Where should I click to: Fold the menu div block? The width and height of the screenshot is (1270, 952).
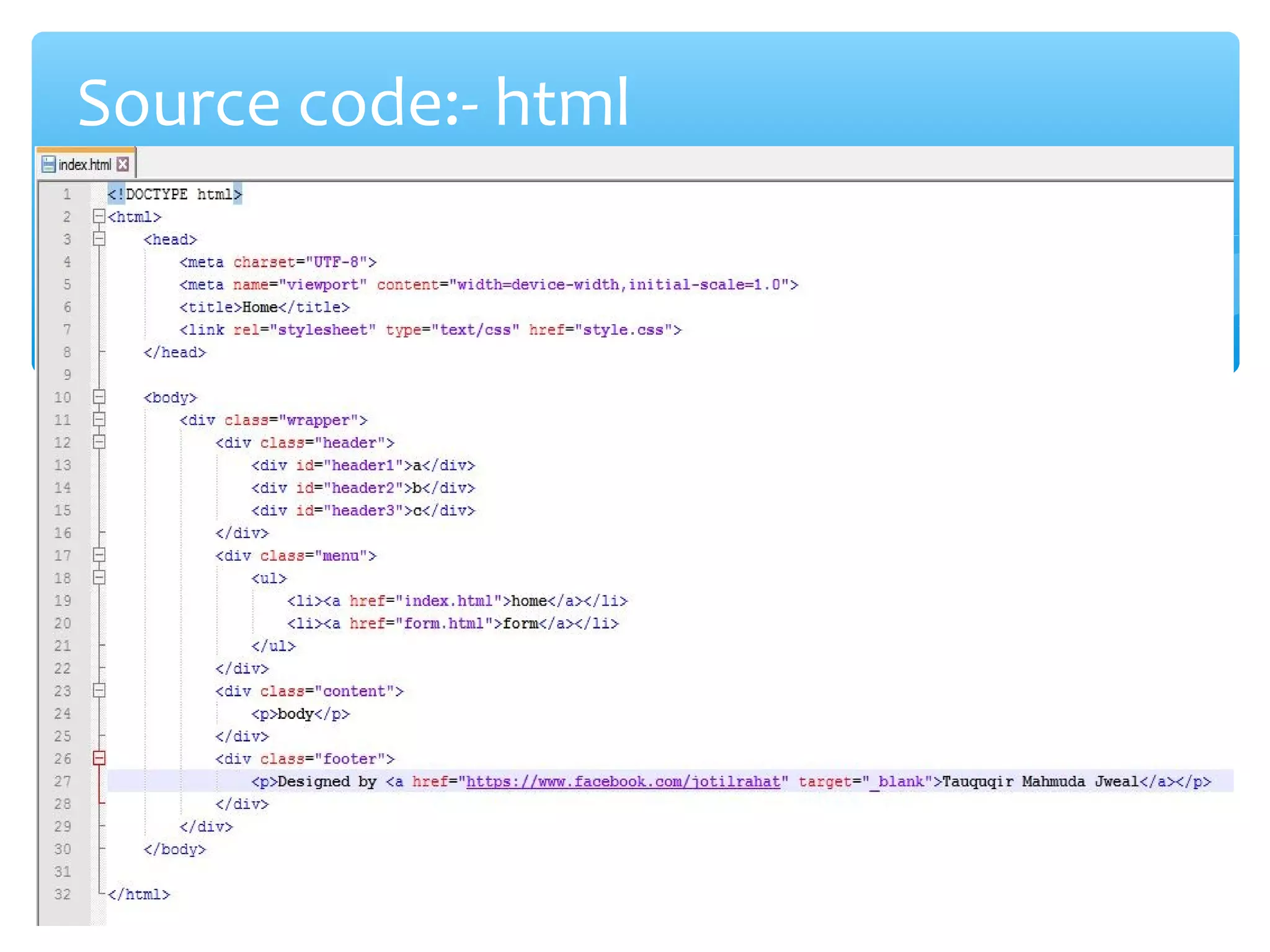coord(99,555)
